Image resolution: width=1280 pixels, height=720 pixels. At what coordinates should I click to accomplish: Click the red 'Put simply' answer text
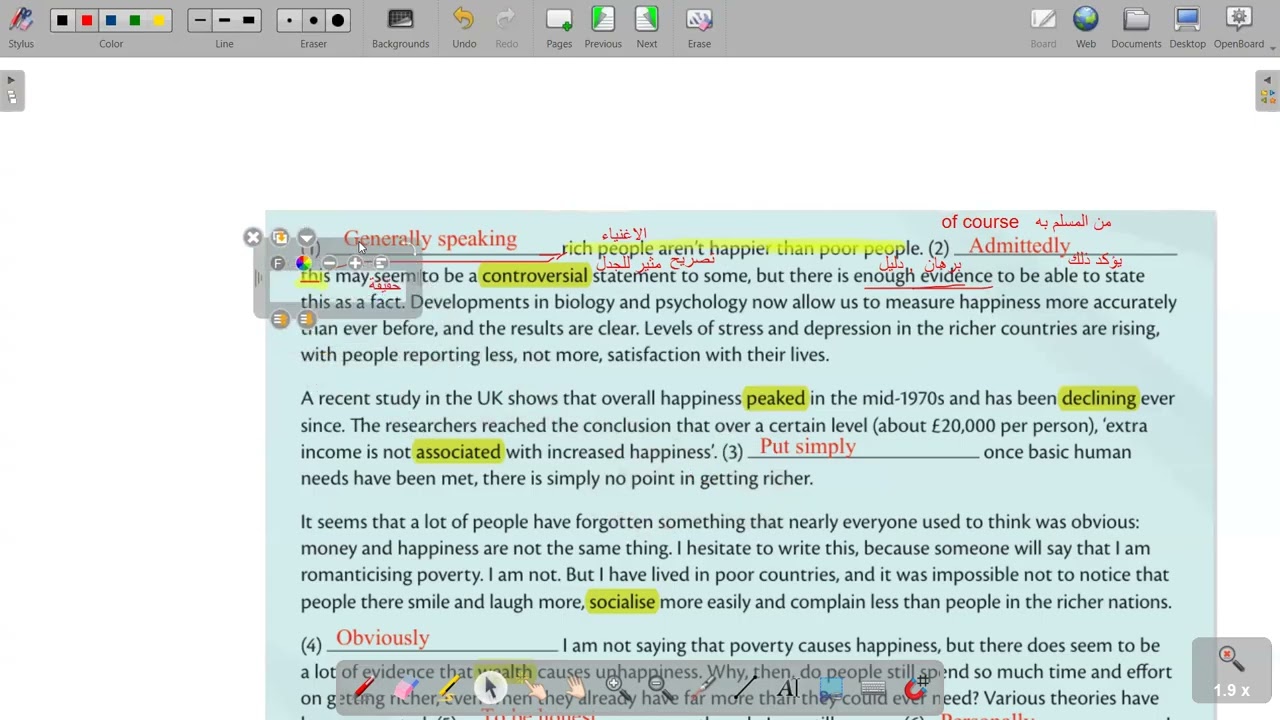coord(808,447)
